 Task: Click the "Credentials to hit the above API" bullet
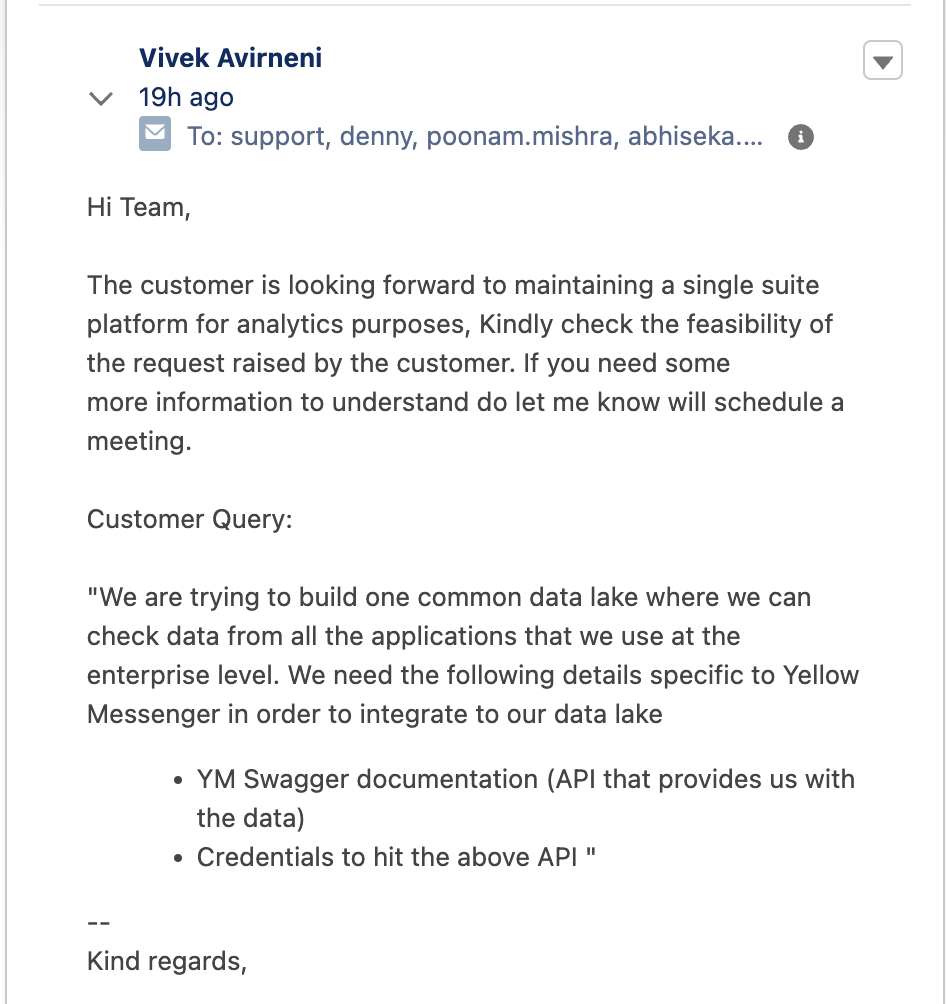[395, 857]
